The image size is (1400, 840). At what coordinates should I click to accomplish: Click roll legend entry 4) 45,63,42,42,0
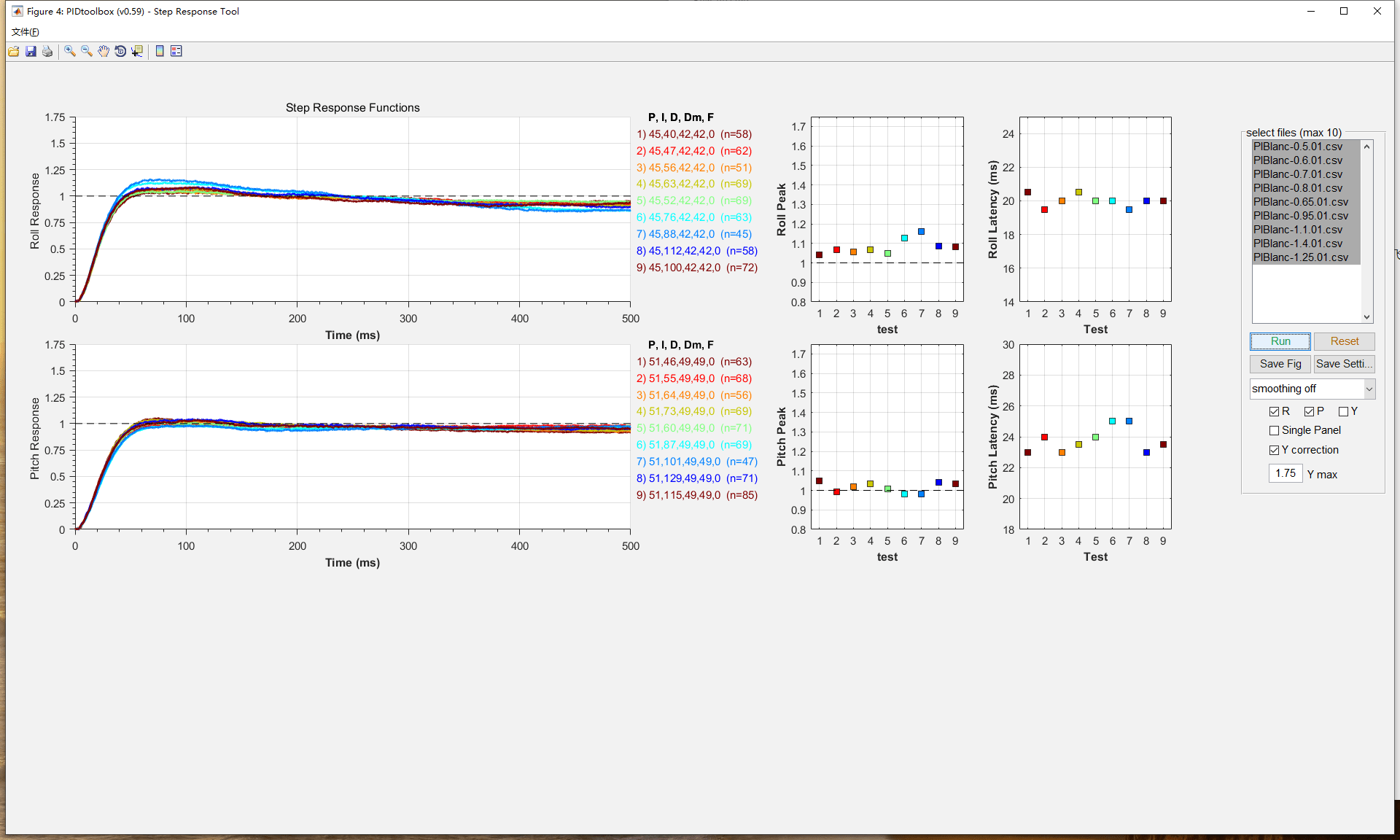[694, 184]
